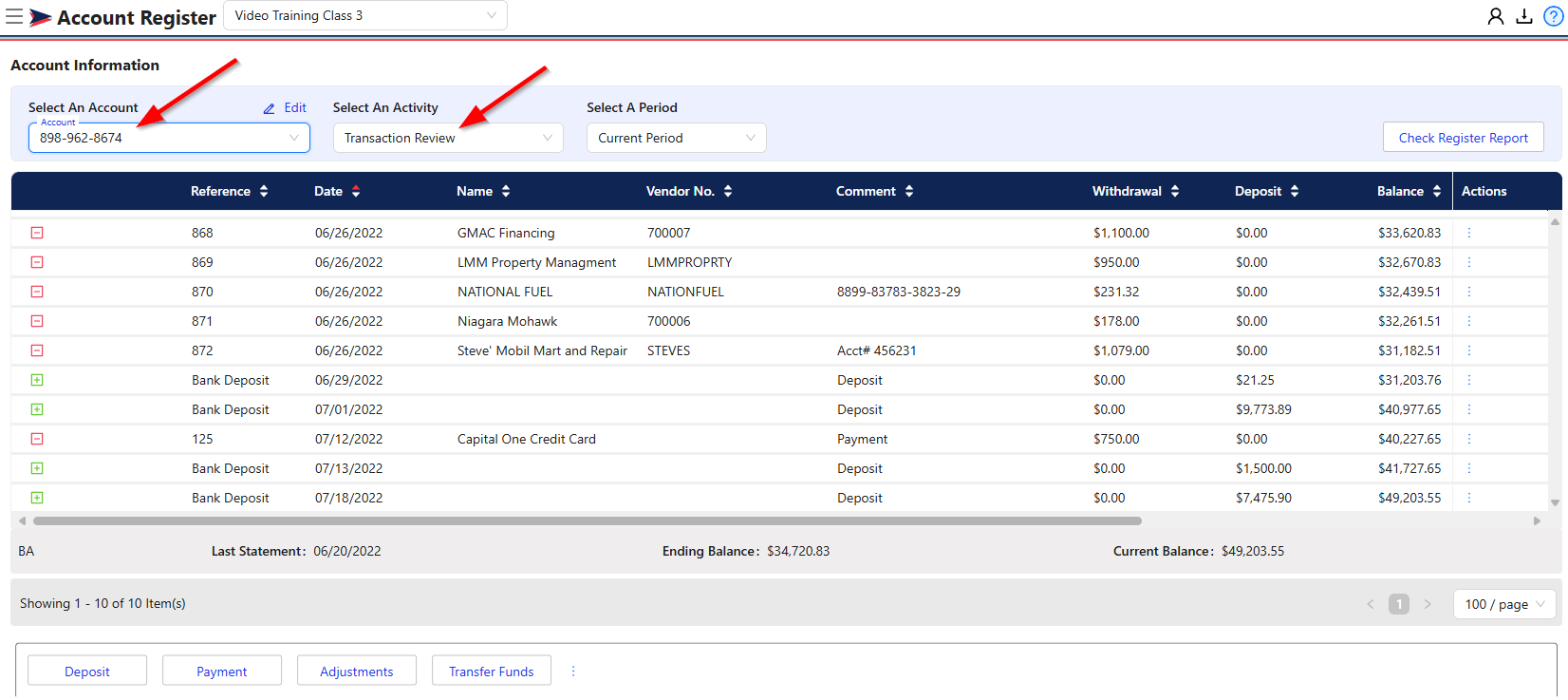
Task: Open actions menu for $7,475.90 deposit row
Action: (1469, 498)
